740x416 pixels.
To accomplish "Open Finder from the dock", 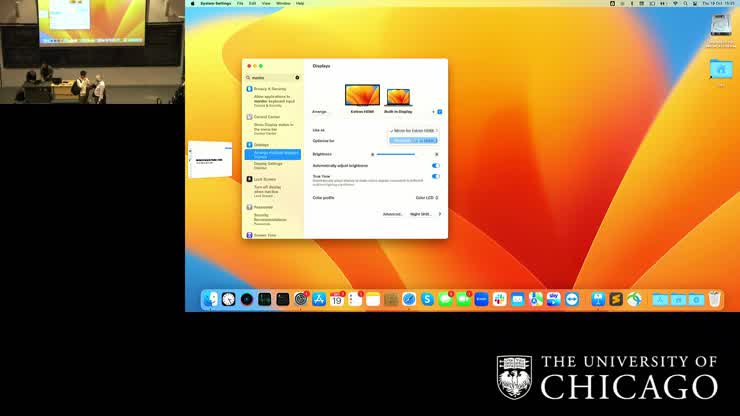I will pyautogui.click(x=211, y=299).
